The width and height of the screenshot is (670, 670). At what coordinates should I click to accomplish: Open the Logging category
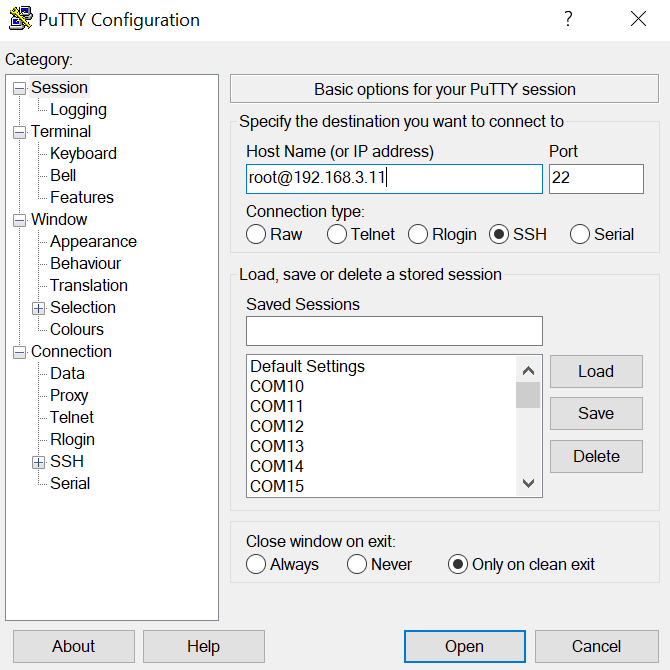(x=78, y=109)
